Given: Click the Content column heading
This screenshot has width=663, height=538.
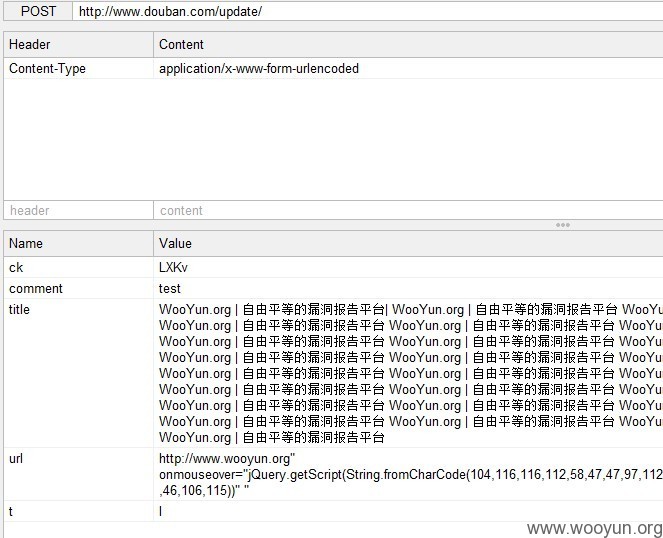Looking at the screenshot, I should click(x=408, y=44).
